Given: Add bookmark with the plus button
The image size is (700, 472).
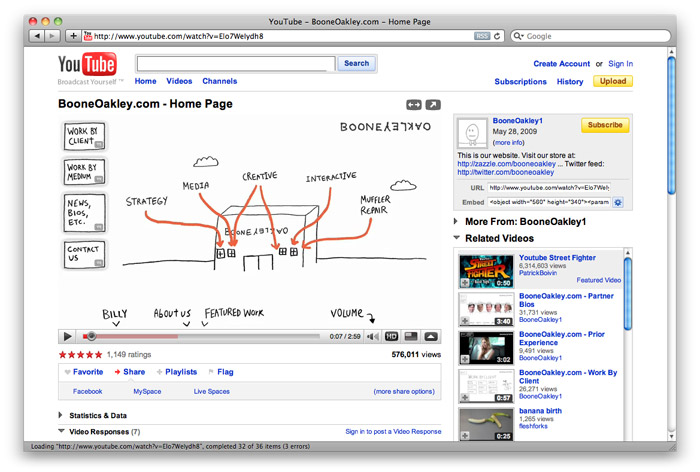Looking at the screenshot, I should (x=73, y=36).
